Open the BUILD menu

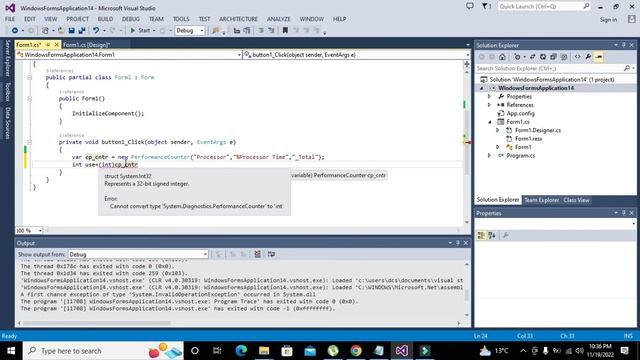105,19
